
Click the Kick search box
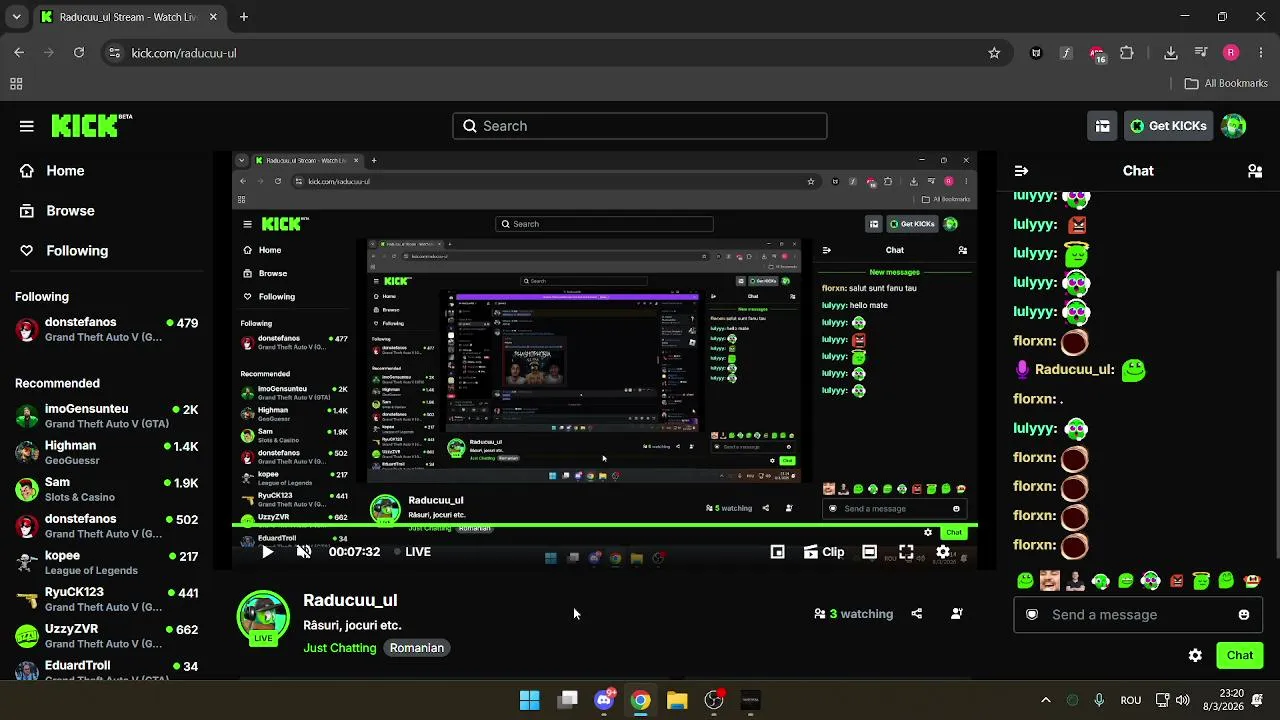pos(640,126)
